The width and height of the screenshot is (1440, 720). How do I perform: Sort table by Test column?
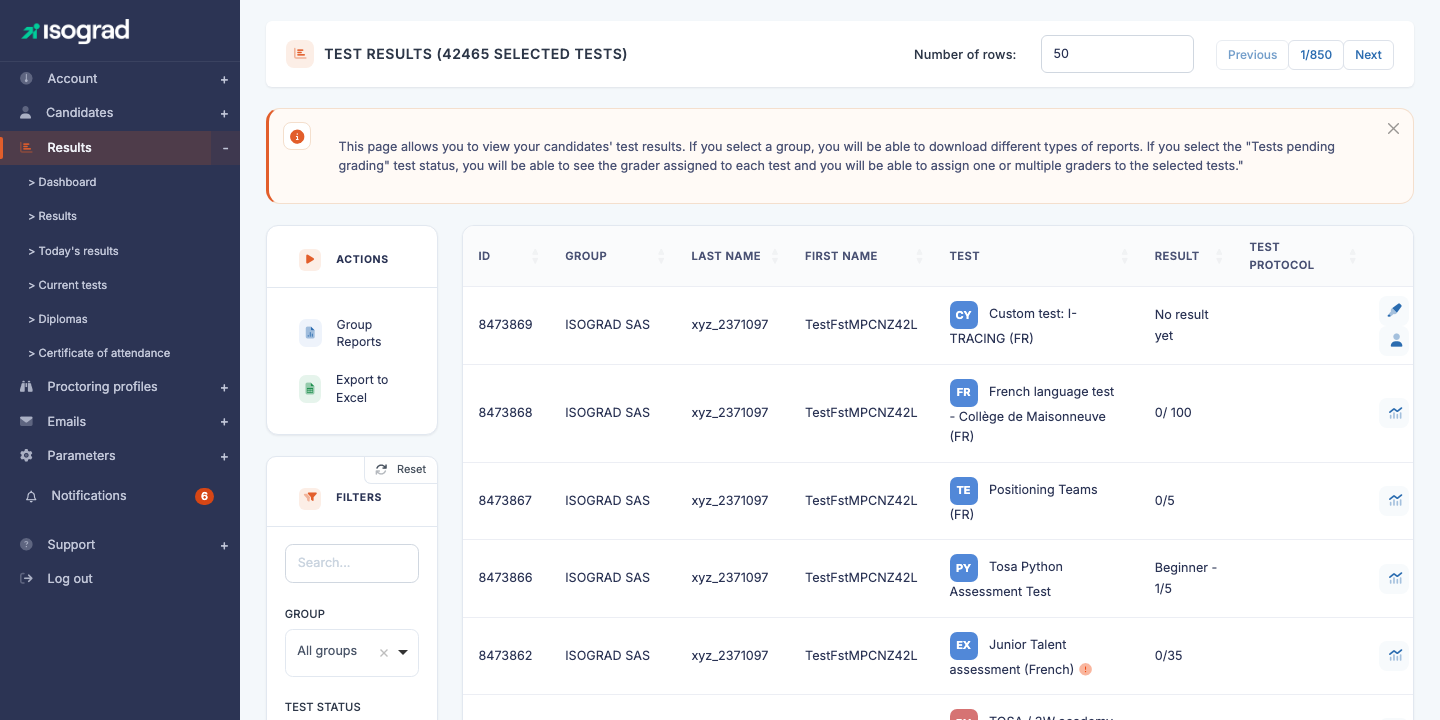click(1125, 256)
